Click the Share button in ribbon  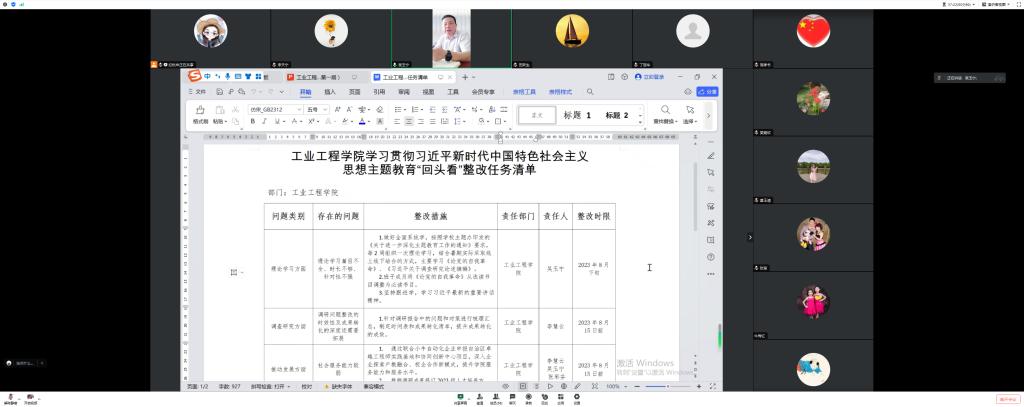click(x=709, y=91)
